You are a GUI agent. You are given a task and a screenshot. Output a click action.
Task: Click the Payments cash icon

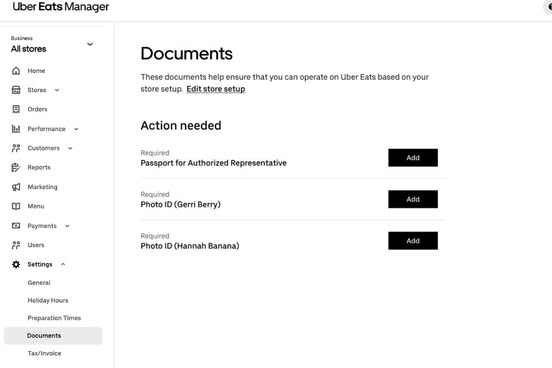pyautogui.click(x=16, y=225)
